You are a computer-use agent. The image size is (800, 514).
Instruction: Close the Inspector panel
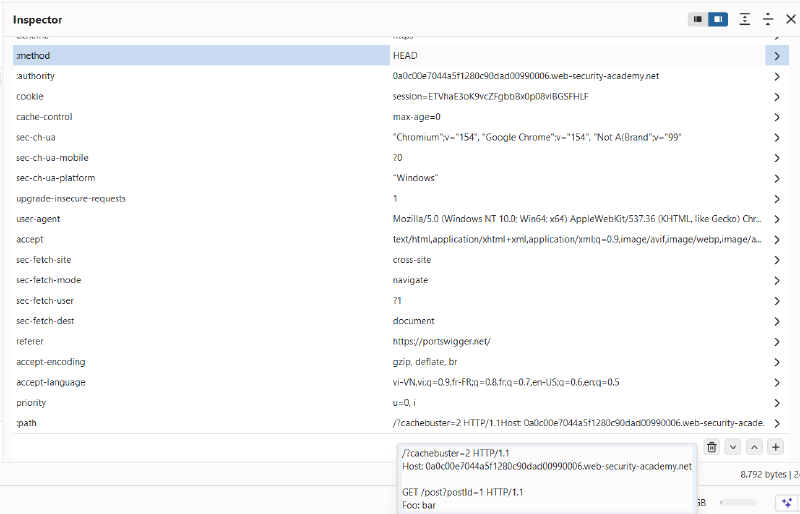791,19
